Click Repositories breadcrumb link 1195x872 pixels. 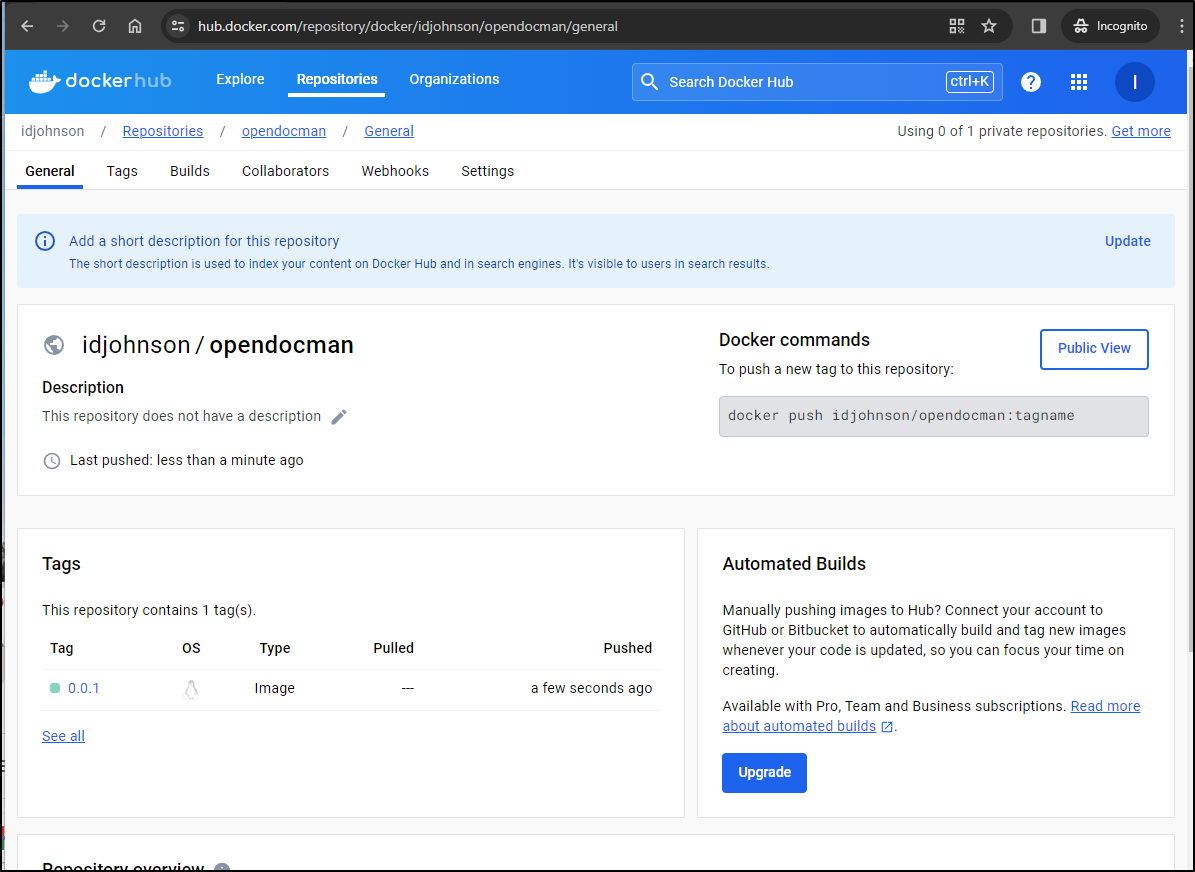tap(163, 131)
